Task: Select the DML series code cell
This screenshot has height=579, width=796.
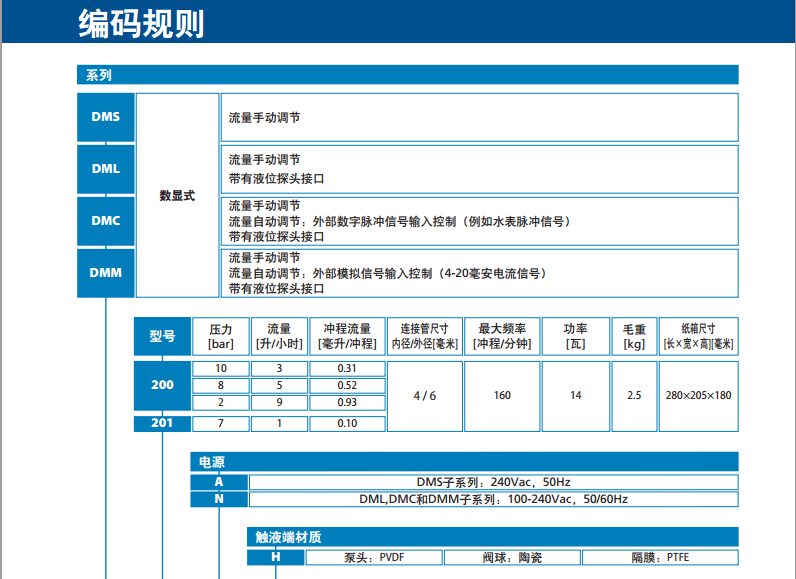Action: 105,169
